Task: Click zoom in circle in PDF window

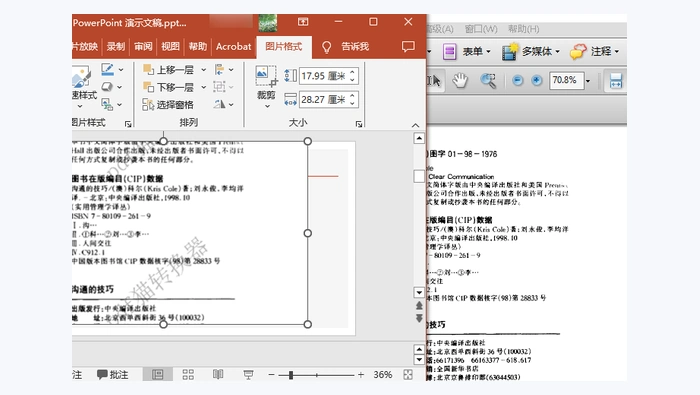Action: (537, 80)
